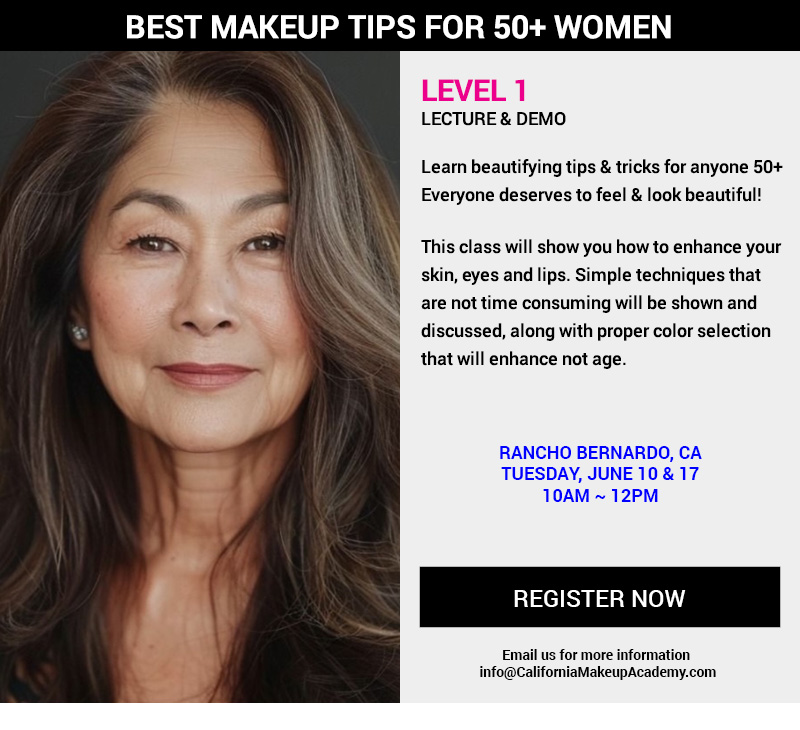Click the 10AM ~ 12PM time text

coord(600,496)
